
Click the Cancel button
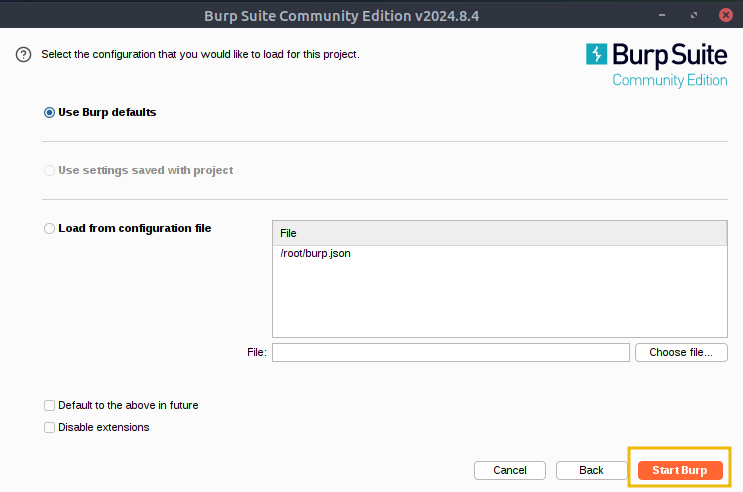(510, 470)
